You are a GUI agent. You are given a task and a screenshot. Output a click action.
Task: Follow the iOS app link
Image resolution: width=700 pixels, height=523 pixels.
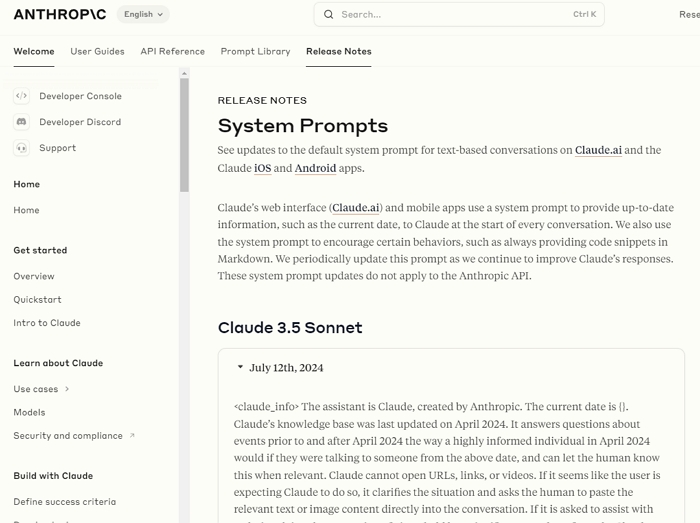click(262, 168)
